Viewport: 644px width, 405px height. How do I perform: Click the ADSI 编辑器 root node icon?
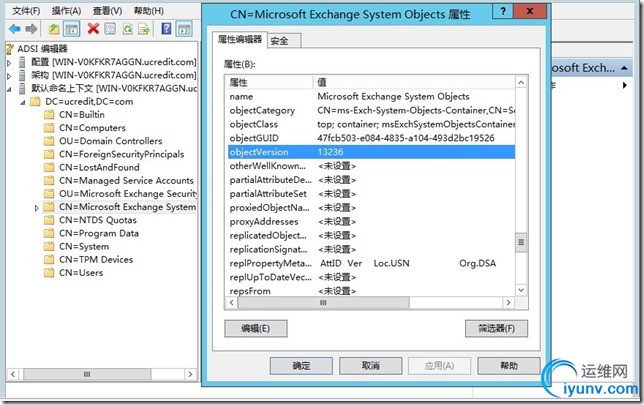[10, 49]
